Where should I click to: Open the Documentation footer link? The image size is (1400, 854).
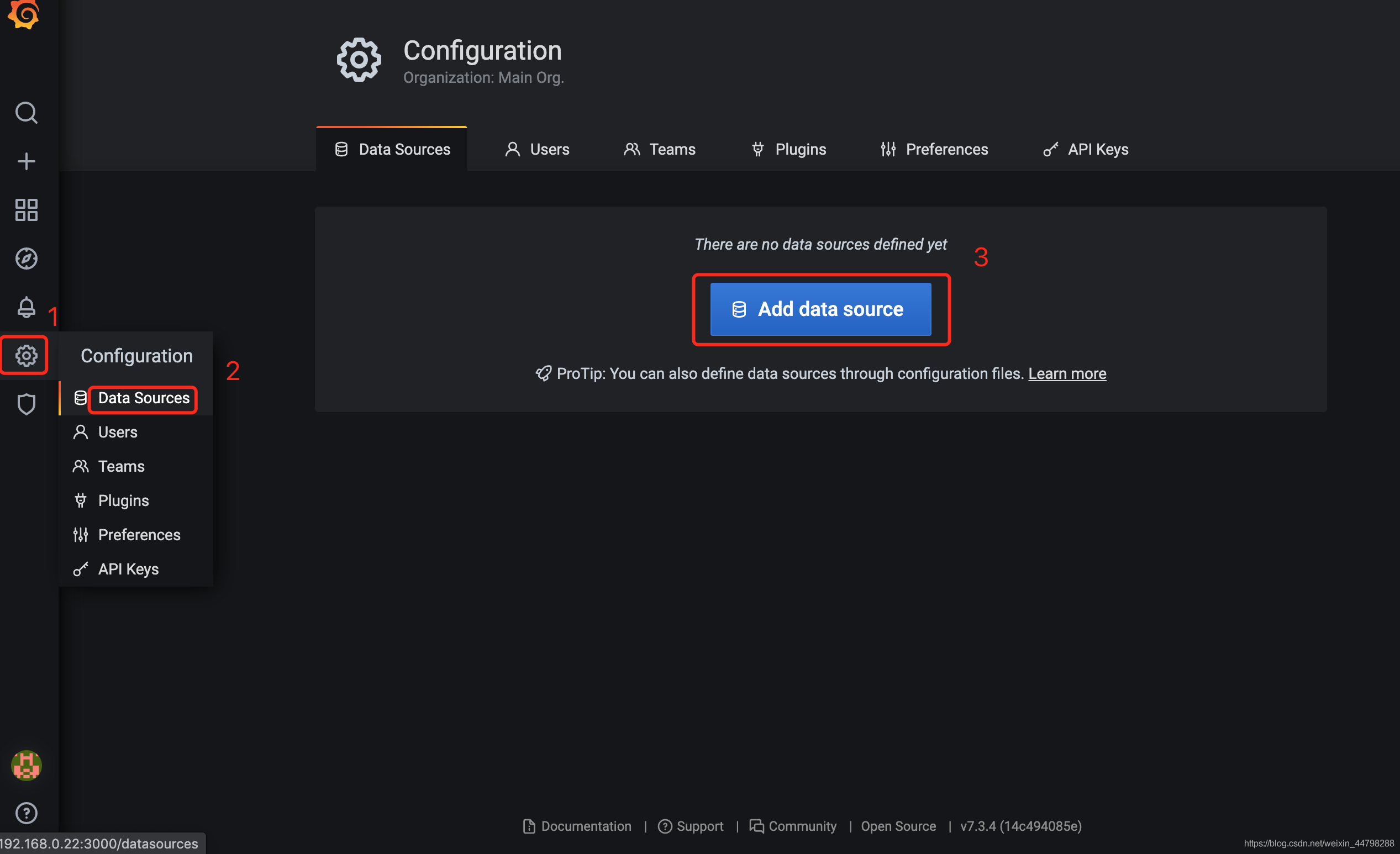click(577, 826)
